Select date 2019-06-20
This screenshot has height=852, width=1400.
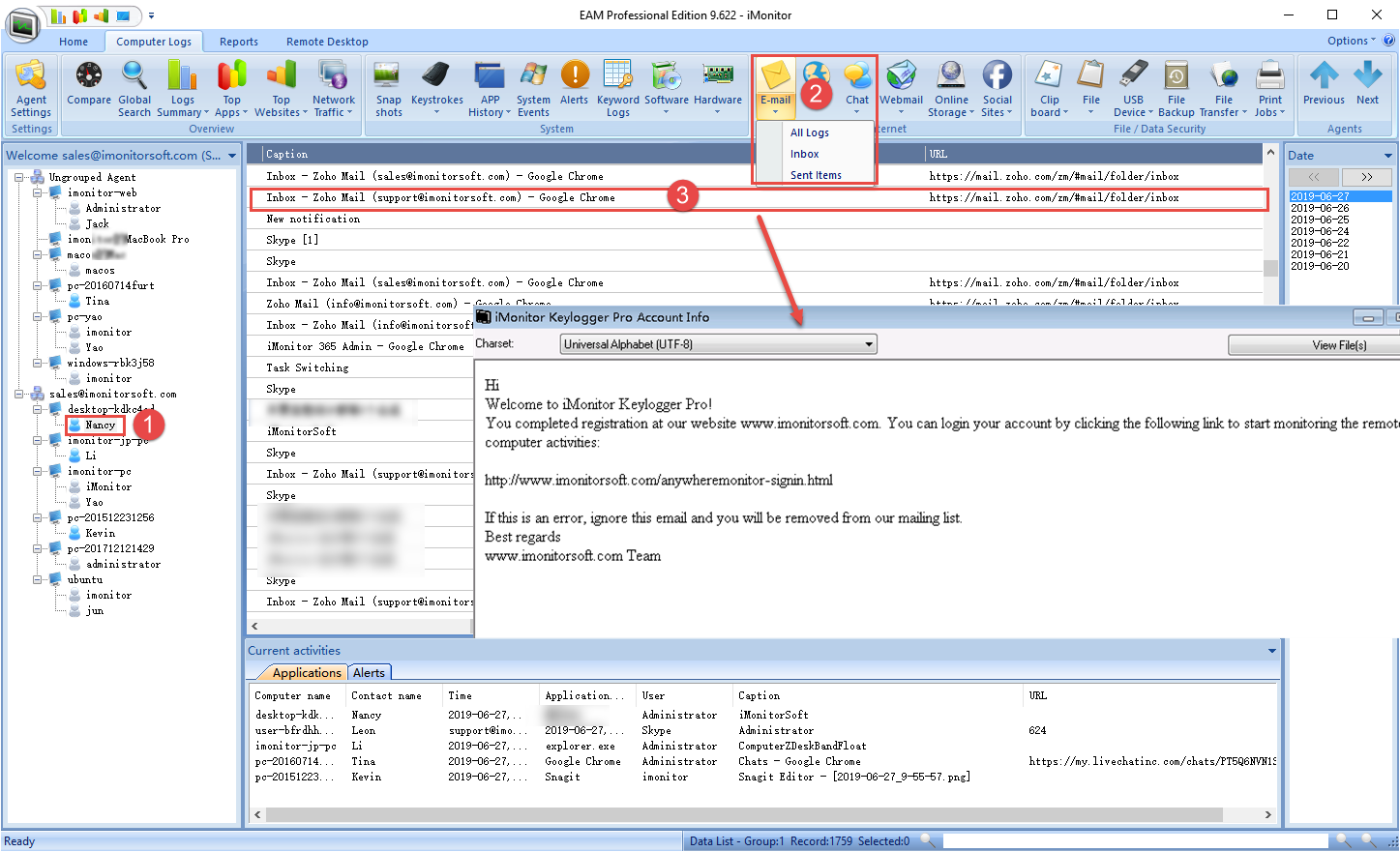coord(1320,266)
